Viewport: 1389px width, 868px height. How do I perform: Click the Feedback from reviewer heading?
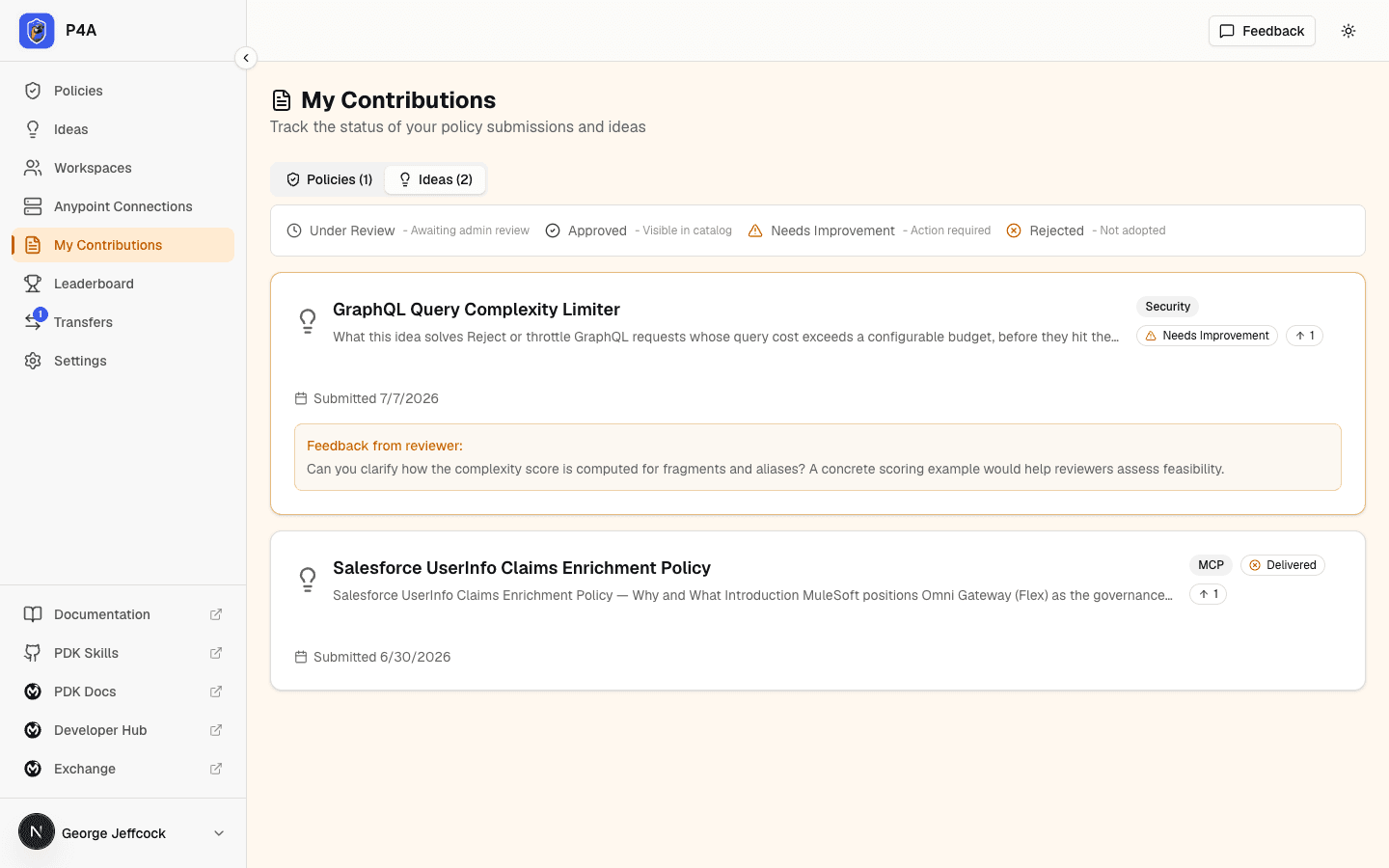coord(385,446)
